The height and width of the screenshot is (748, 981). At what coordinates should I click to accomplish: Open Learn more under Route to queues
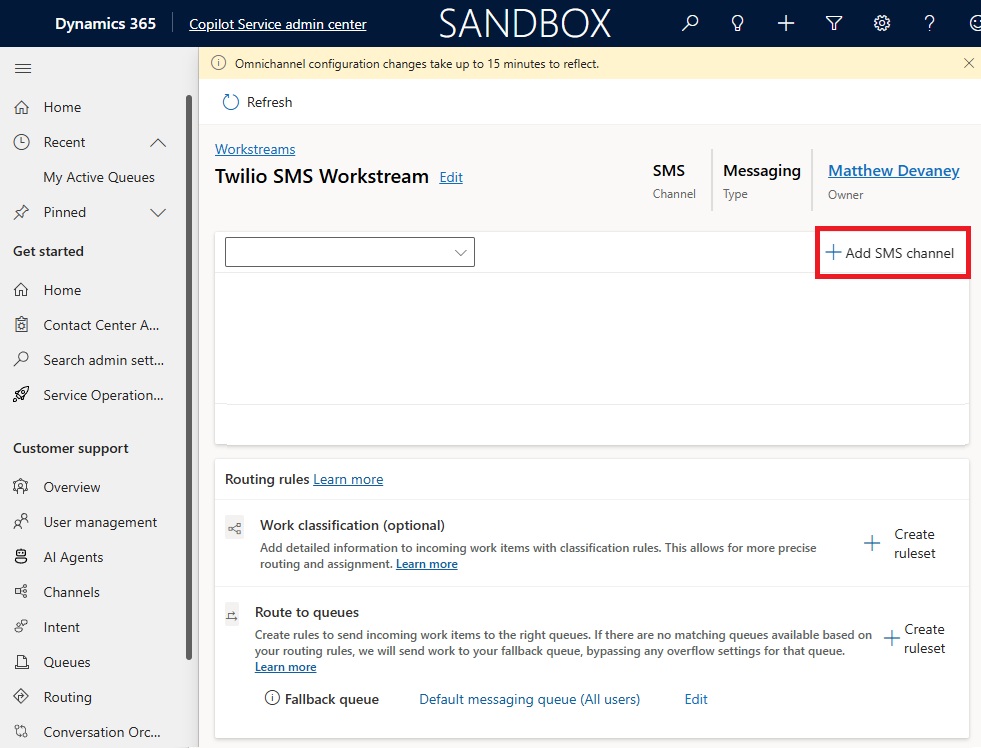point(285,667)
